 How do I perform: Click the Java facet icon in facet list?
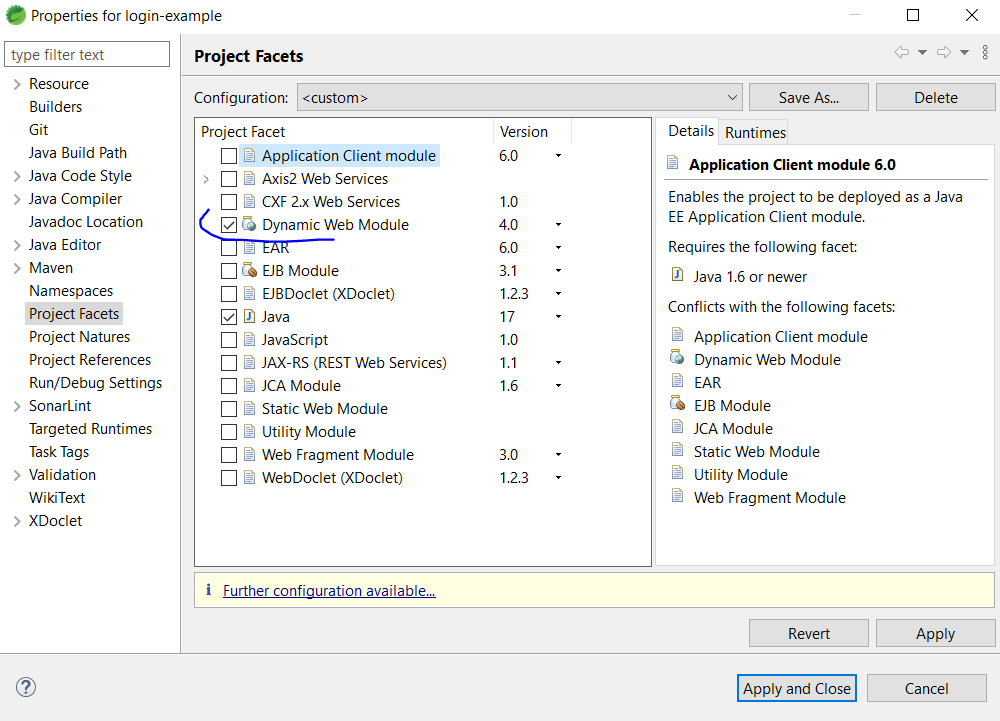249,316
